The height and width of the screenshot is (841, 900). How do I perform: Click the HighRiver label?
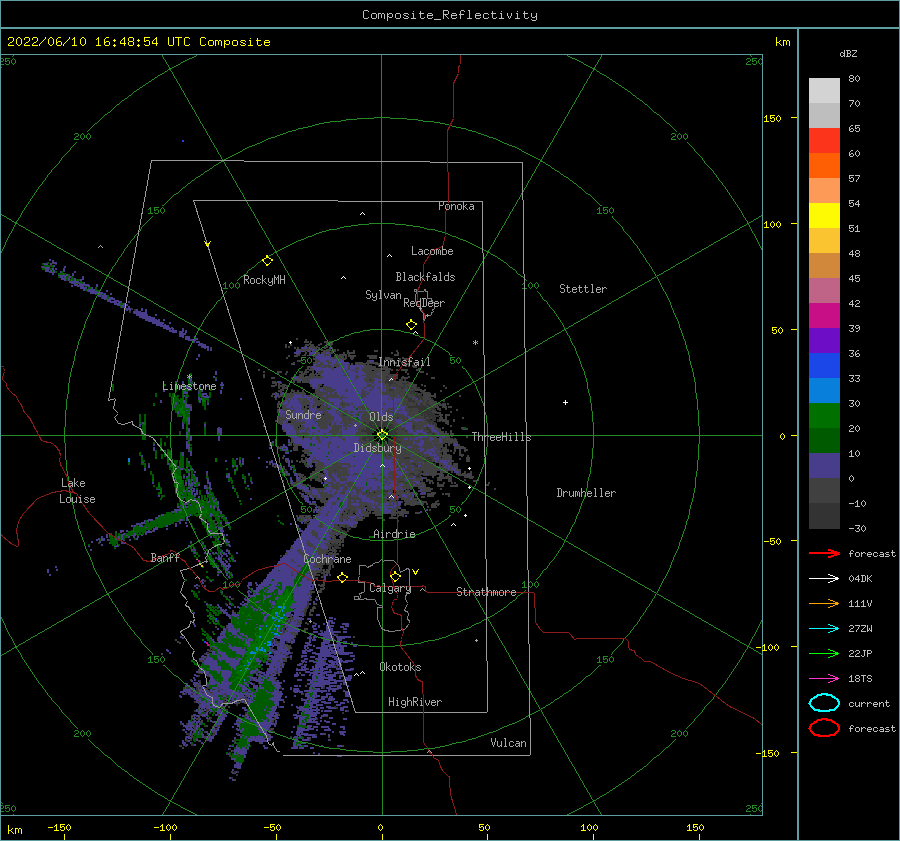[x=415, y=702]
